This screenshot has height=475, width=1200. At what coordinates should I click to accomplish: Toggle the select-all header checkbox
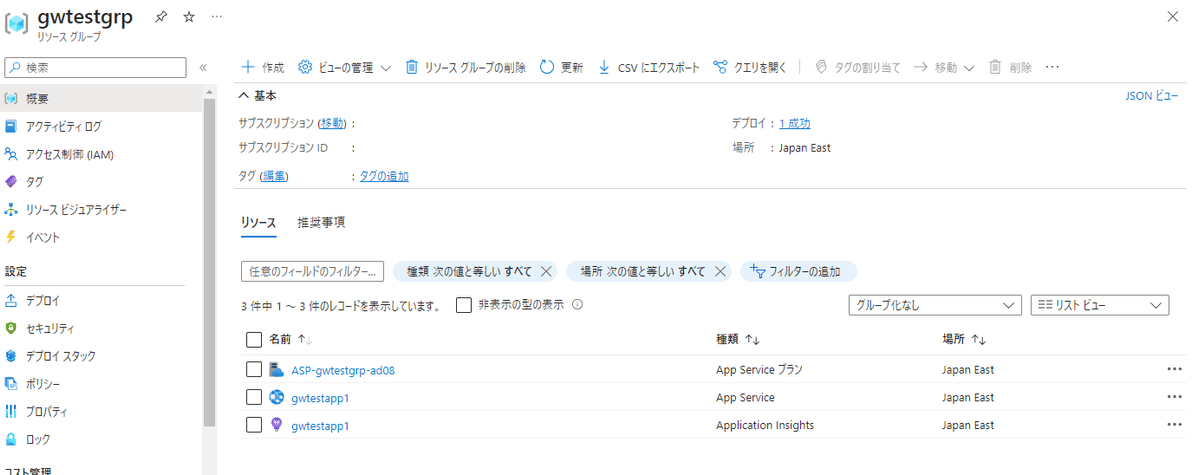253,340
